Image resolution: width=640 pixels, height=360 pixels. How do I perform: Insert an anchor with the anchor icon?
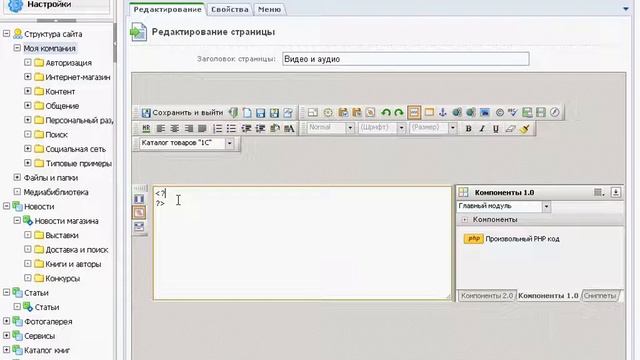point(443,112)
